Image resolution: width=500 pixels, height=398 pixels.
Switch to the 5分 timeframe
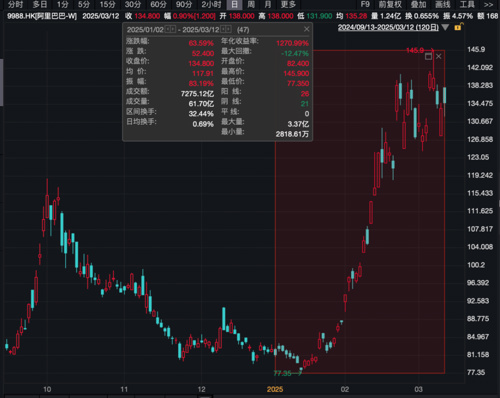tap(84, 4)
